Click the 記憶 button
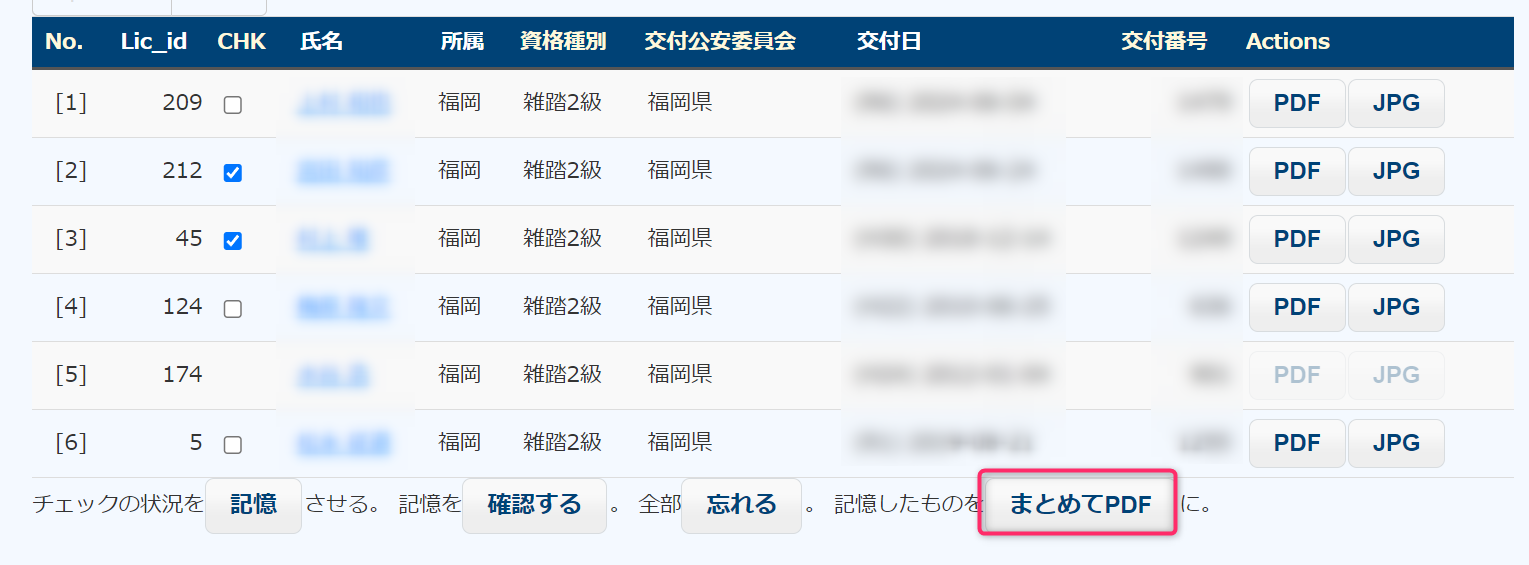This screenshot has height=565, width=1529. point(253,505)
